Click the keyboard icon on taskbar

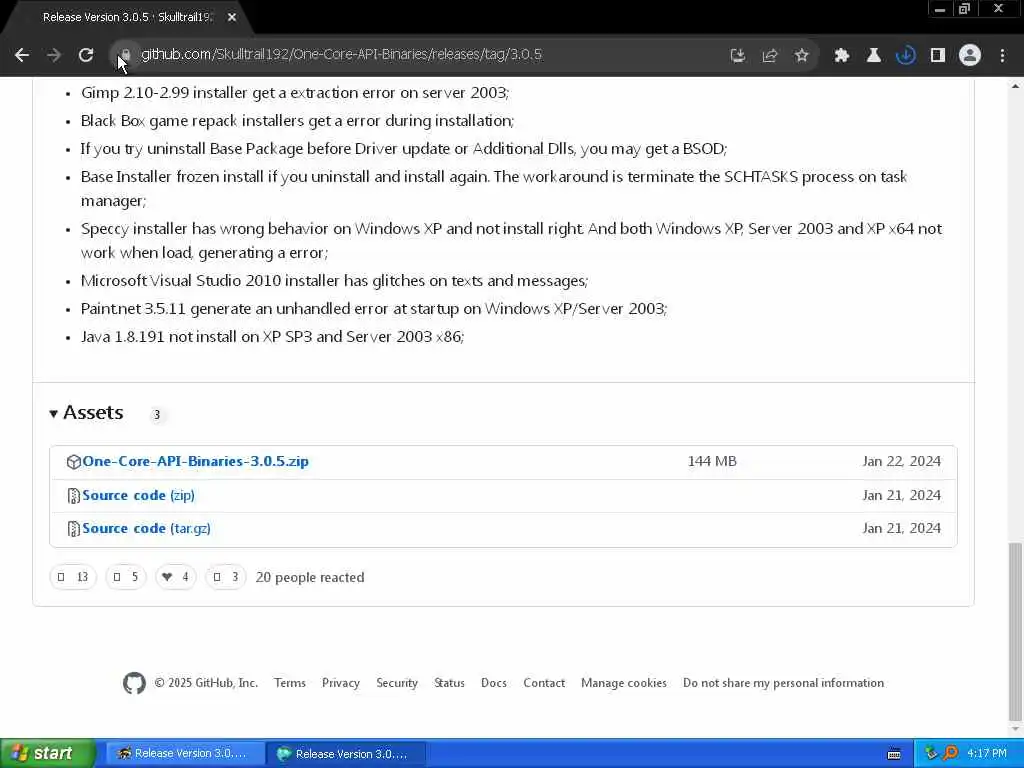[894, 754]
